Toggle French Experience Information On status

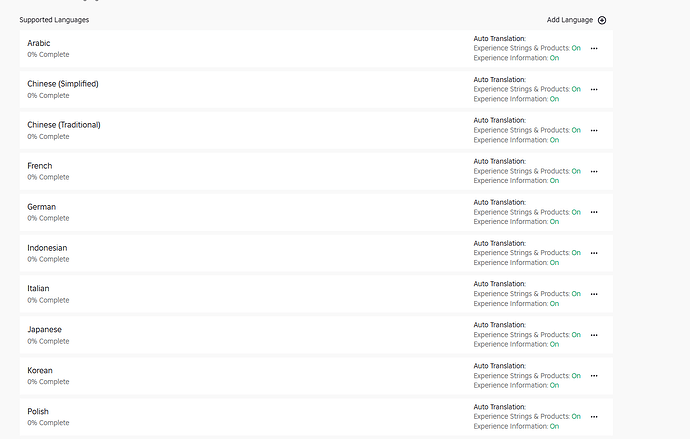click(554, 181)
